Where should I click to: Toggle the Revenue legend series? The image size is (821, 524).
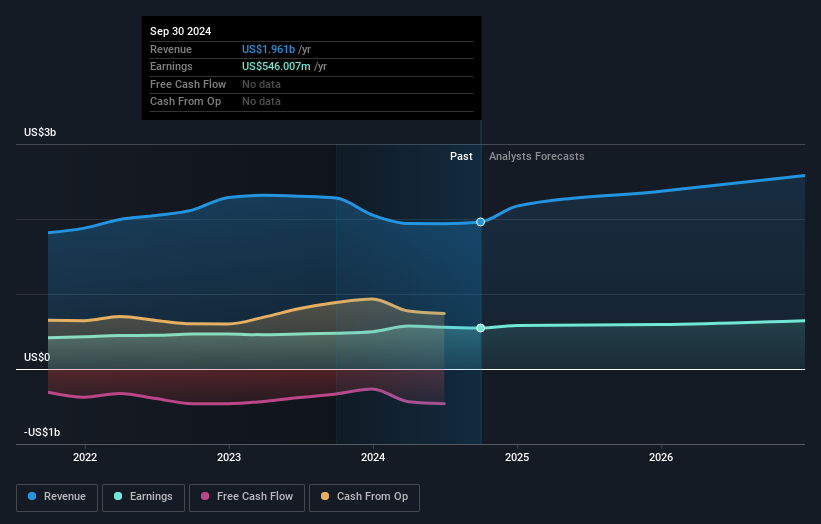pos(57,497)
